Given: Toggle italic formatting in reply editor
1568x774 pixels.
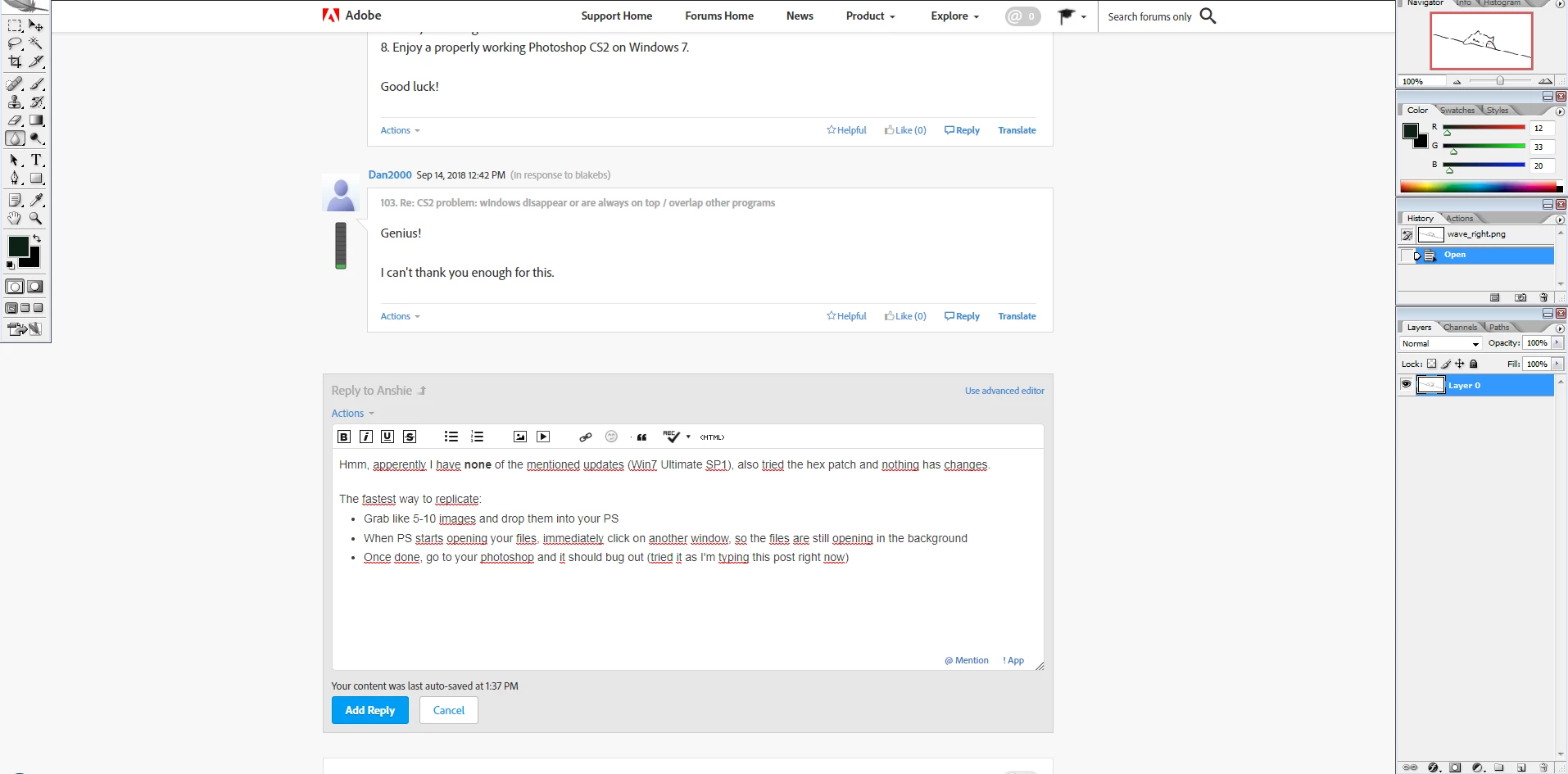Looking at the screenshot, I should [366, 437].
